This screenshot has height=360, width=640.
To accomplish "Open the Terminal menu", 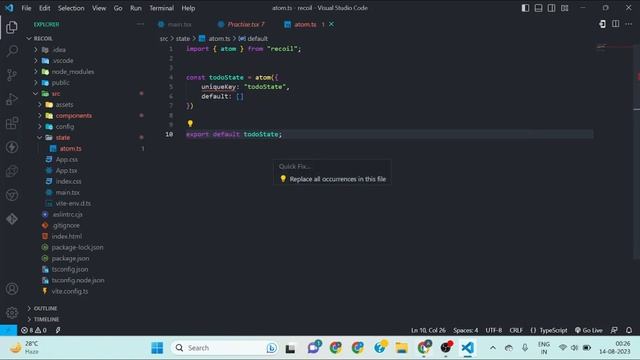I will 161,8.
